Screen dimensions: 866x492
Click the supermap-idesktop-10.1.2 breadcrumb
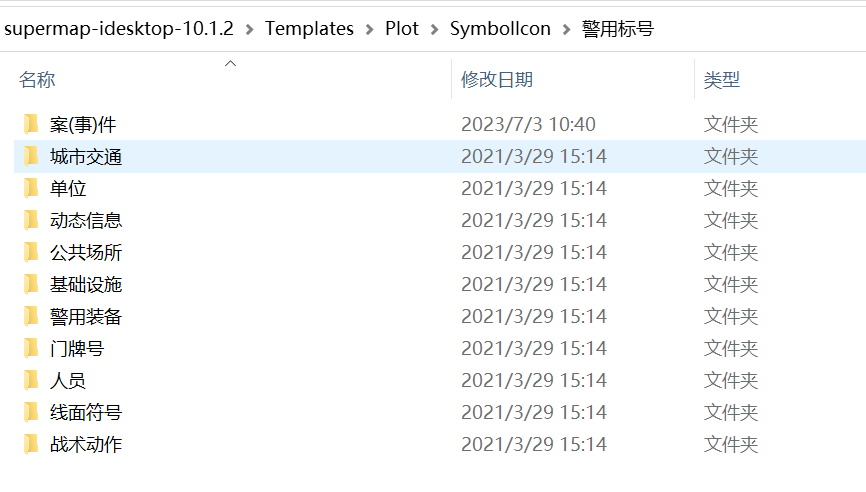pyautogui.click(x=120, y=29)
